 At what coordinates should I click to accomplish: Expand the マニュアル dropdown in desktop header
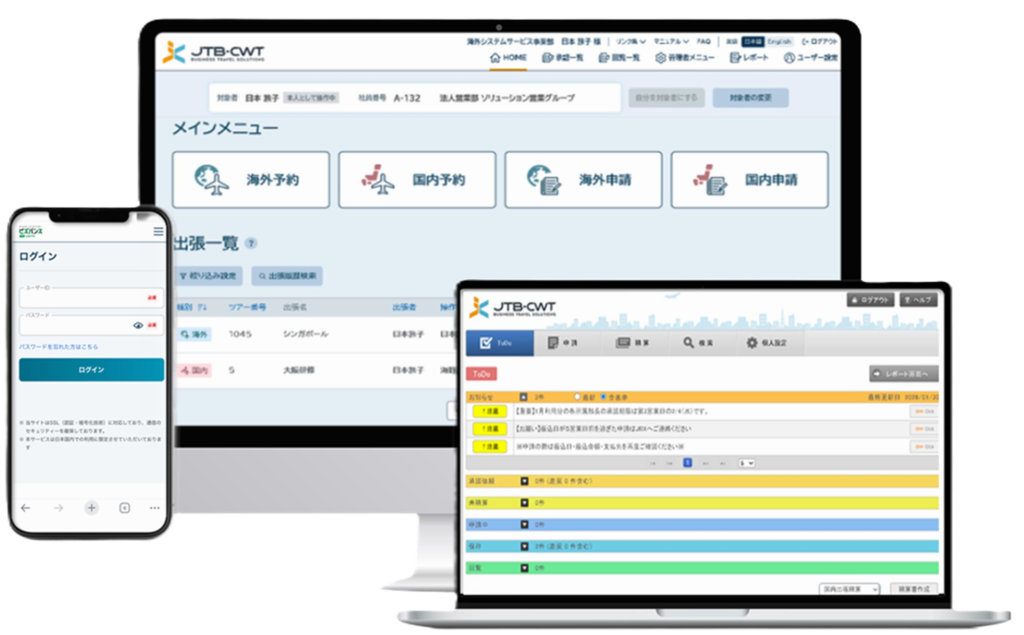pos(671,41)
